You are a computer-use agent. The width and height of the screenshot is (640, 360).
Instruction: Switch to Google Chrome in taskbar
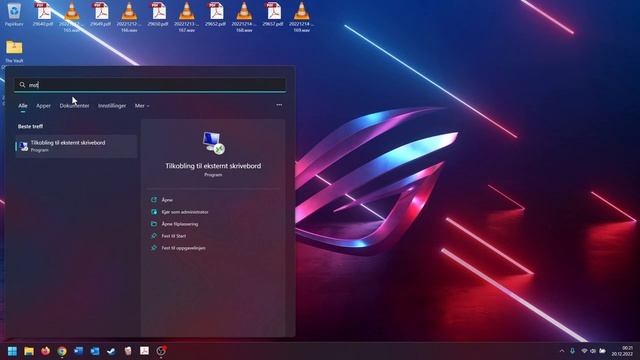[62, 351]
